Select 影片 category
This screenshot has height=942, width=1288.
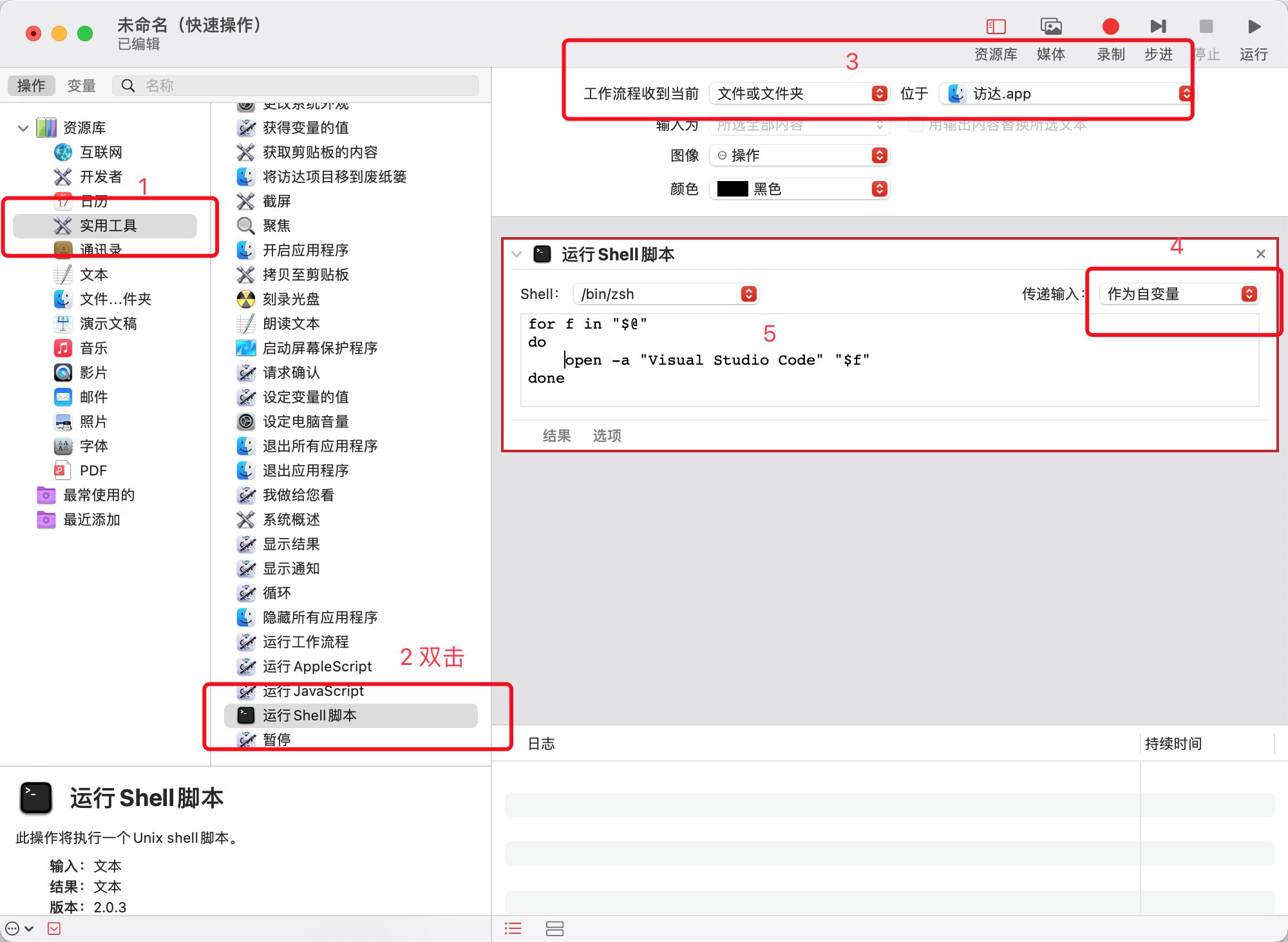[81, 372]
